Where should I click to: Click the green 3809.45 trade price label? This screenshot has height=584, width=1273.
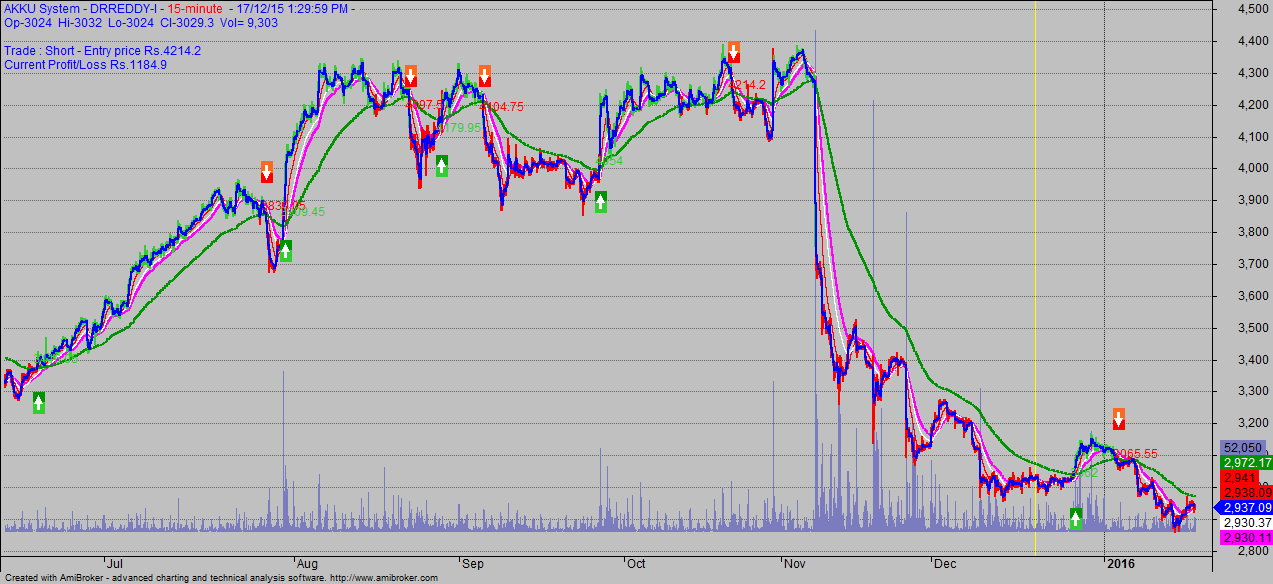point(305,212)
